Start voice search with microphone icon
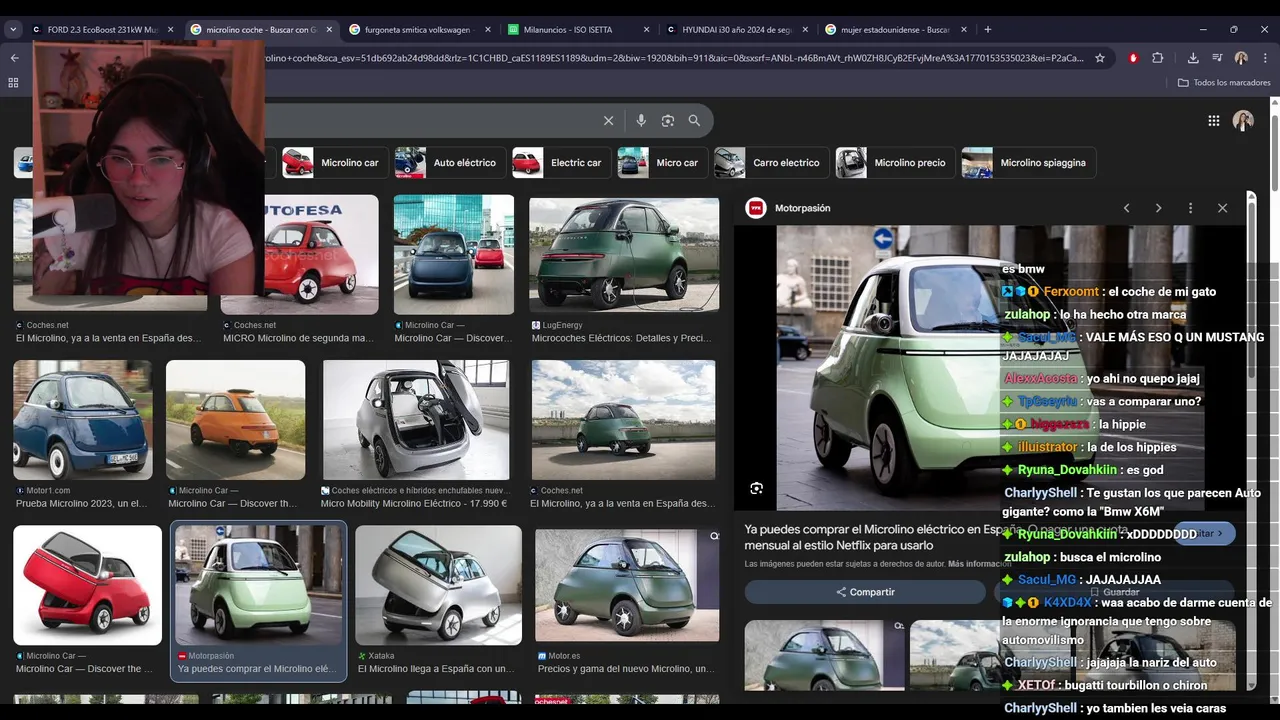The image size is (1280, 720). [641, 120]
